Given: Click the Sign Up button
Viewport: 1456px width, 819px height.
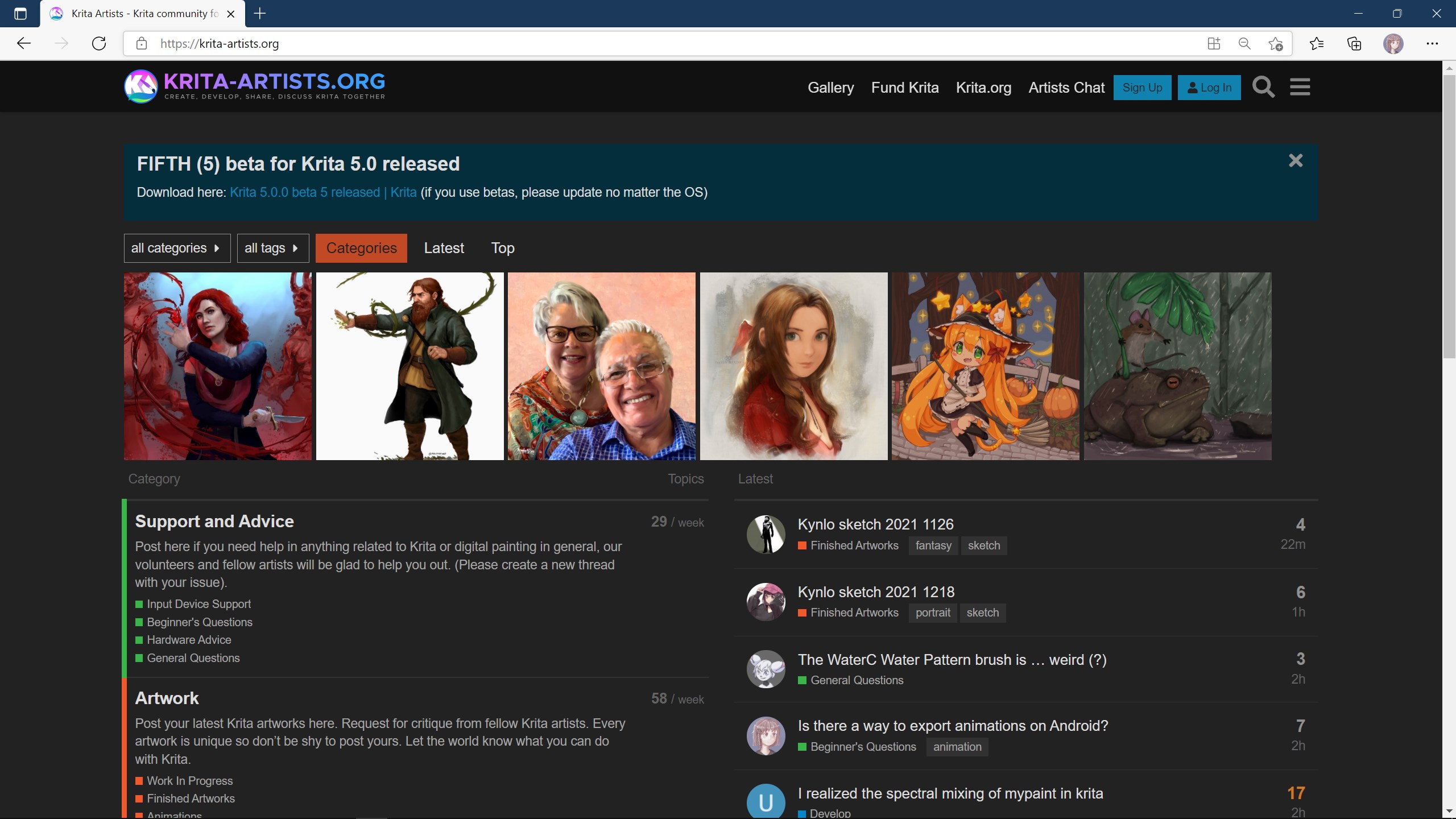Looking at the screenshot, I should pos(1141,87).
